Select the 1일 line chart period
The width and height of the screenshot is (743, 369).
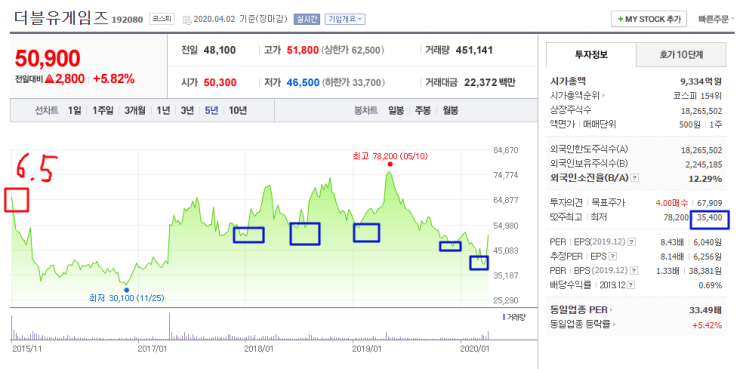[74, 111]
